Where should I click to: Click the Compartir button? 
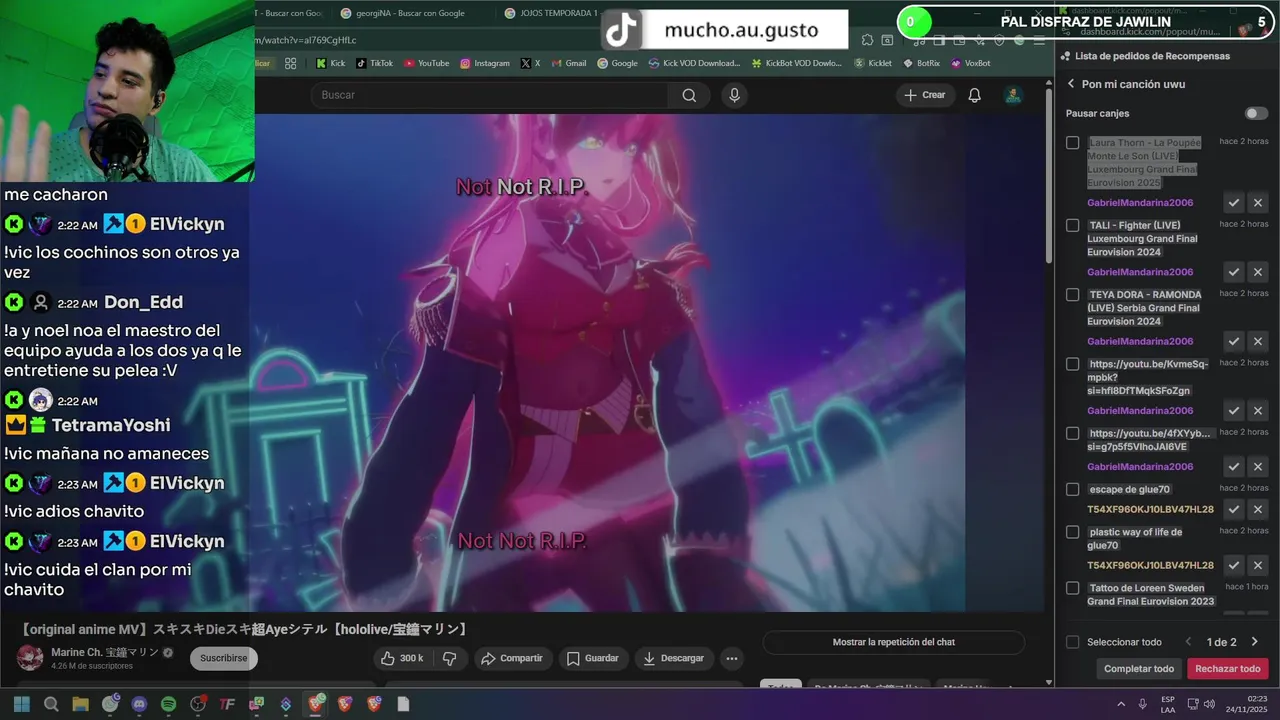click(x=512, y=658)
